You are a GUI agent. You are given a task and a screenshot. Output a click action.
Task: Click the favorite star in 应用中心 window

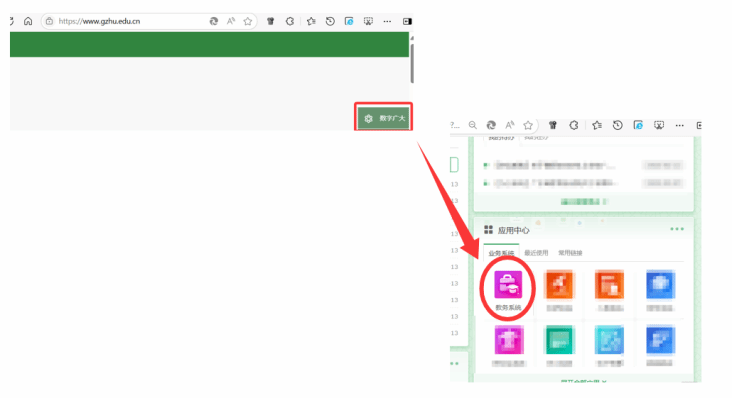point(528,125)
